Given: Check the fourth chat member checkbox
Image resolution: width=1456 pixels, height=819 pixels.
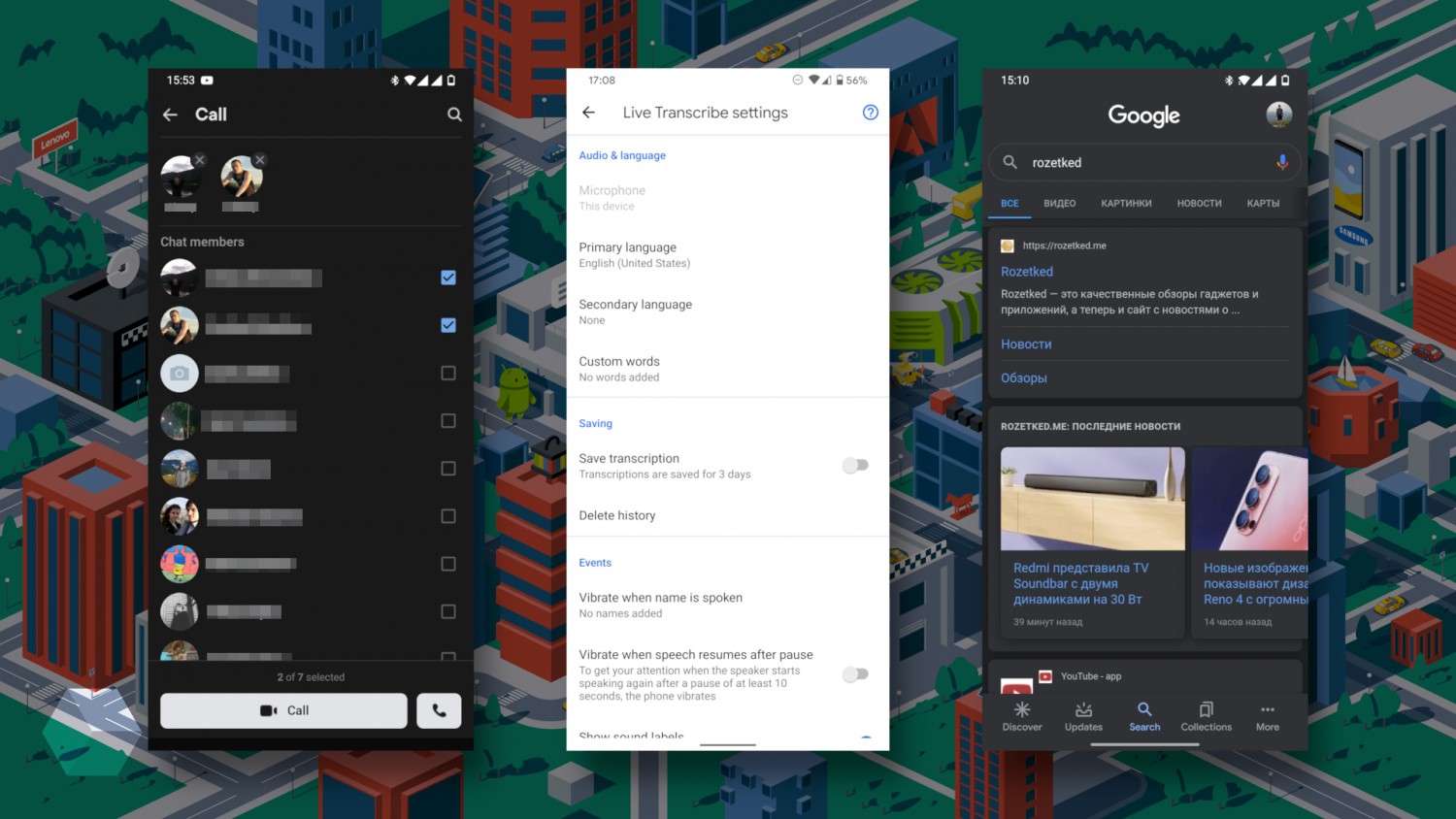Looking at the screenshot, I should pos(448,420).
